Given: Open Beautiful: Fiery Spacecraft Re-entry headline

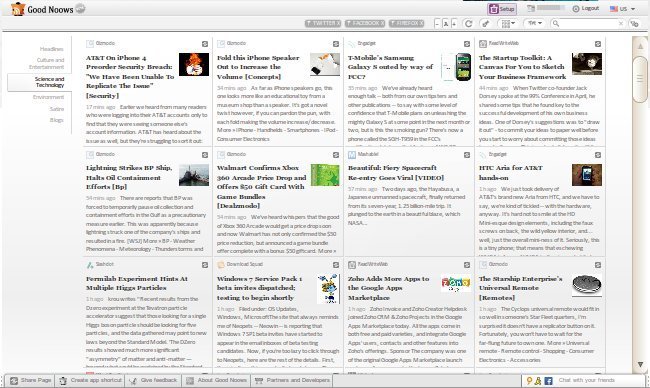Looking at the screenshot, I should click(x=396, y=173).
